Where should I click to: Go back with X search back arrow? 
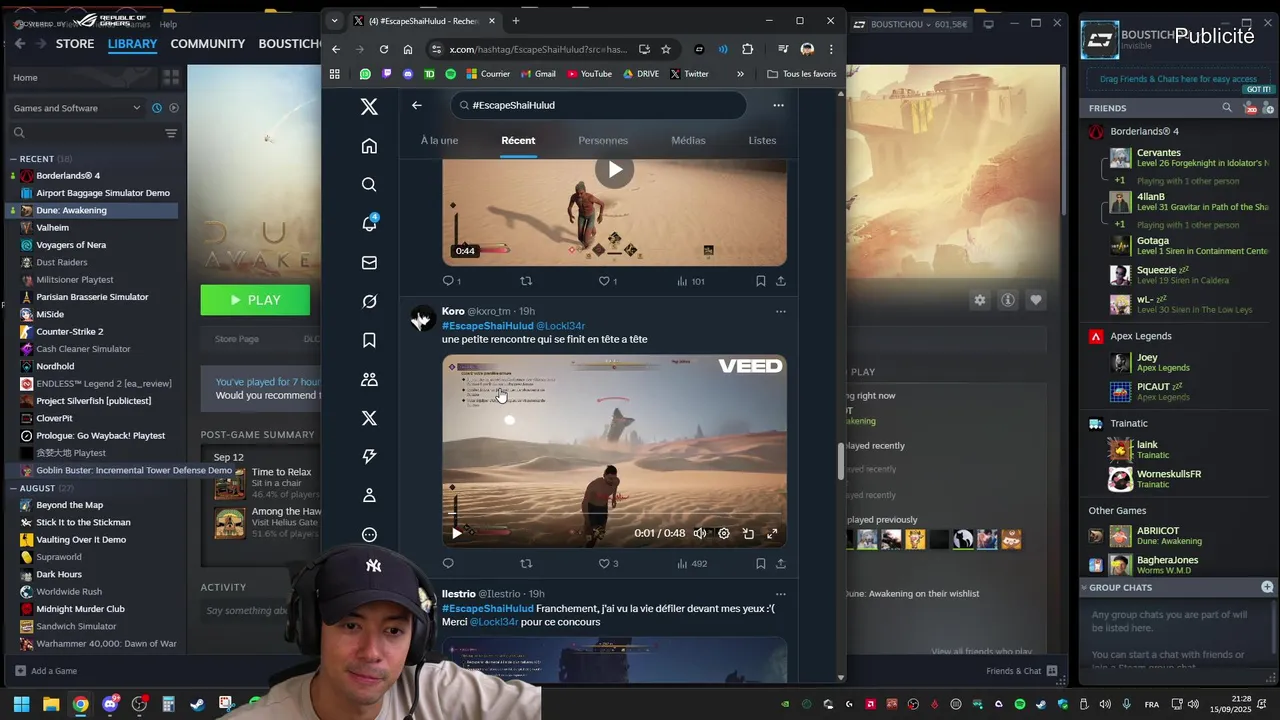(417, 105)
